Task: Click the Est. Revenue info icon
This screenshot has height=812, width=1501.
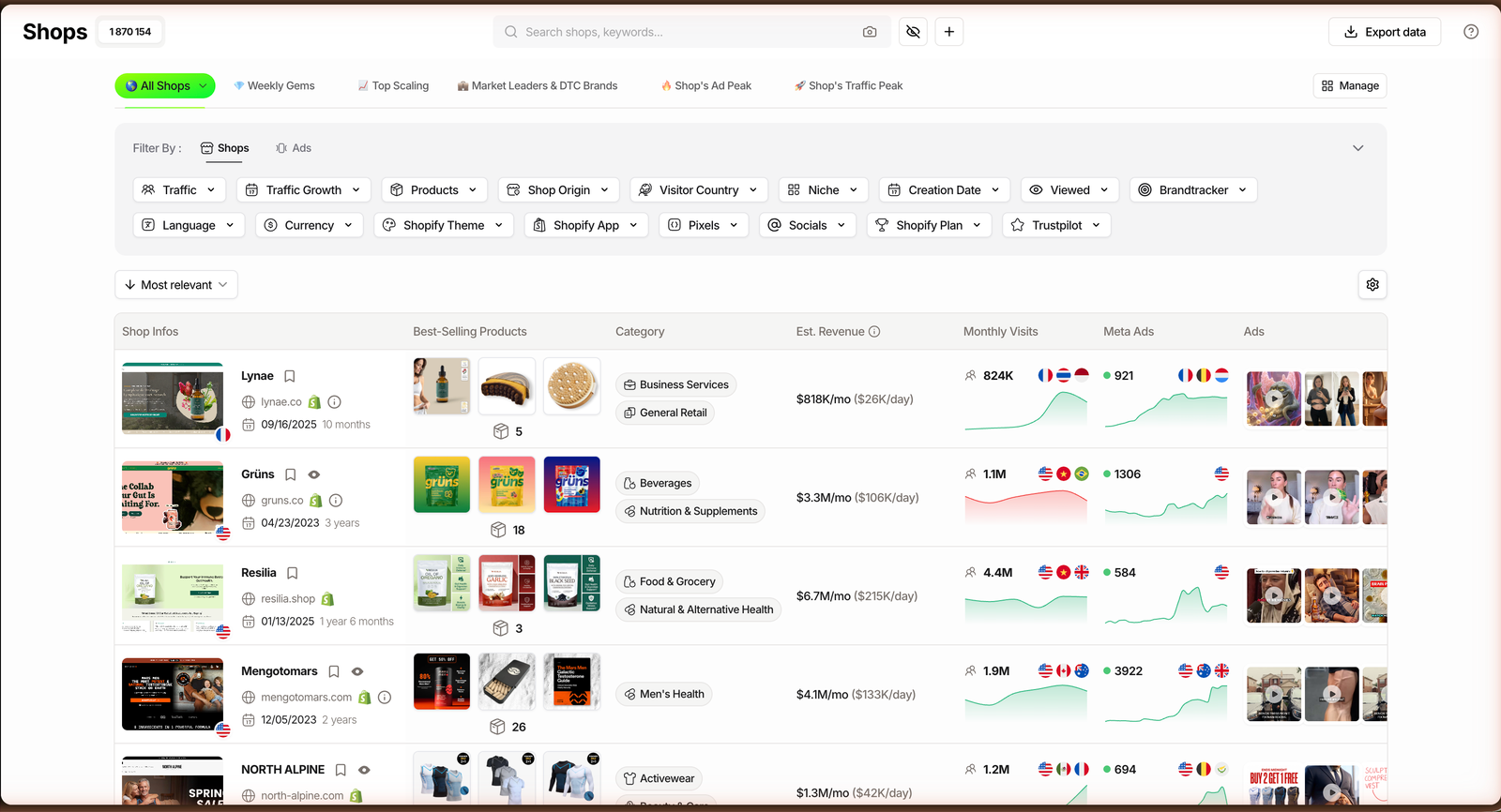Action: [x=874, y=332]
